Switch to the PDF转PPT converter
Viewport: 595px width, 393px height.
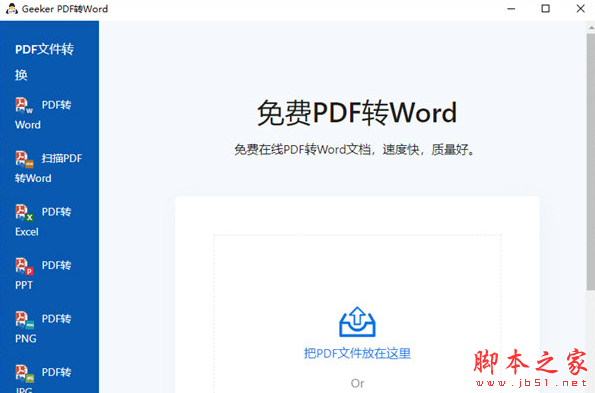43,275
